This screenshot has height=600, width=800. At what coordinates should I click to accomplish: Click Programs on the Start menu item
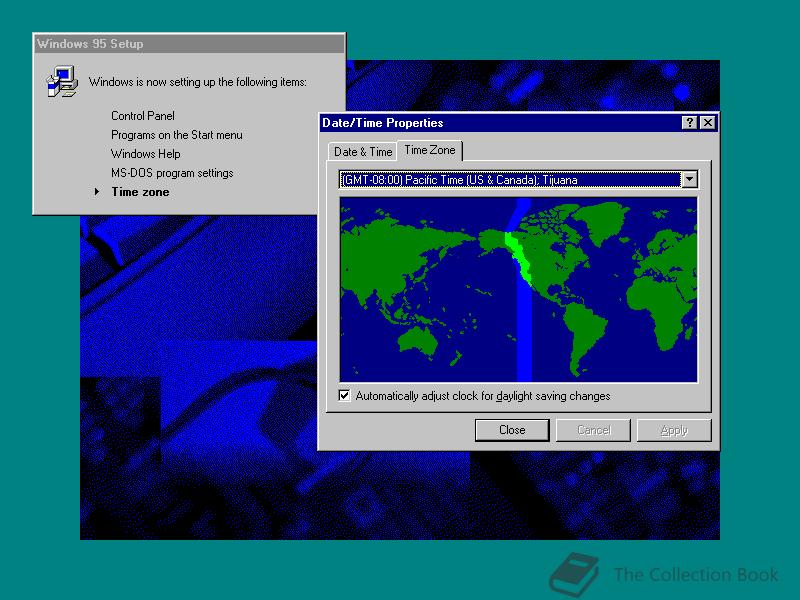click(x=176, y=135)
